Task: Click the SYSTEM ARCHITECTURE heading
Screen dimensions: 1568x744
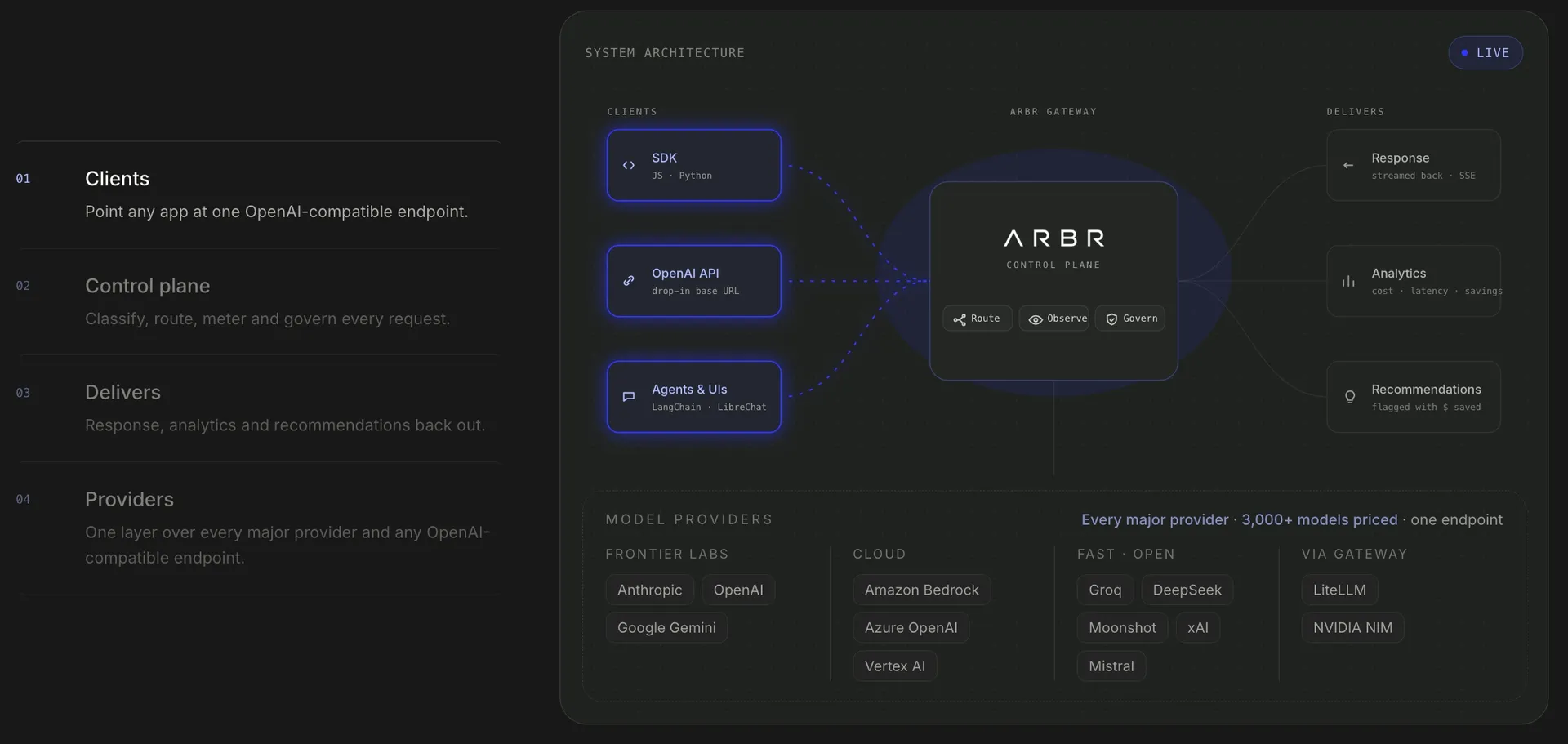Action: (665, 53)
